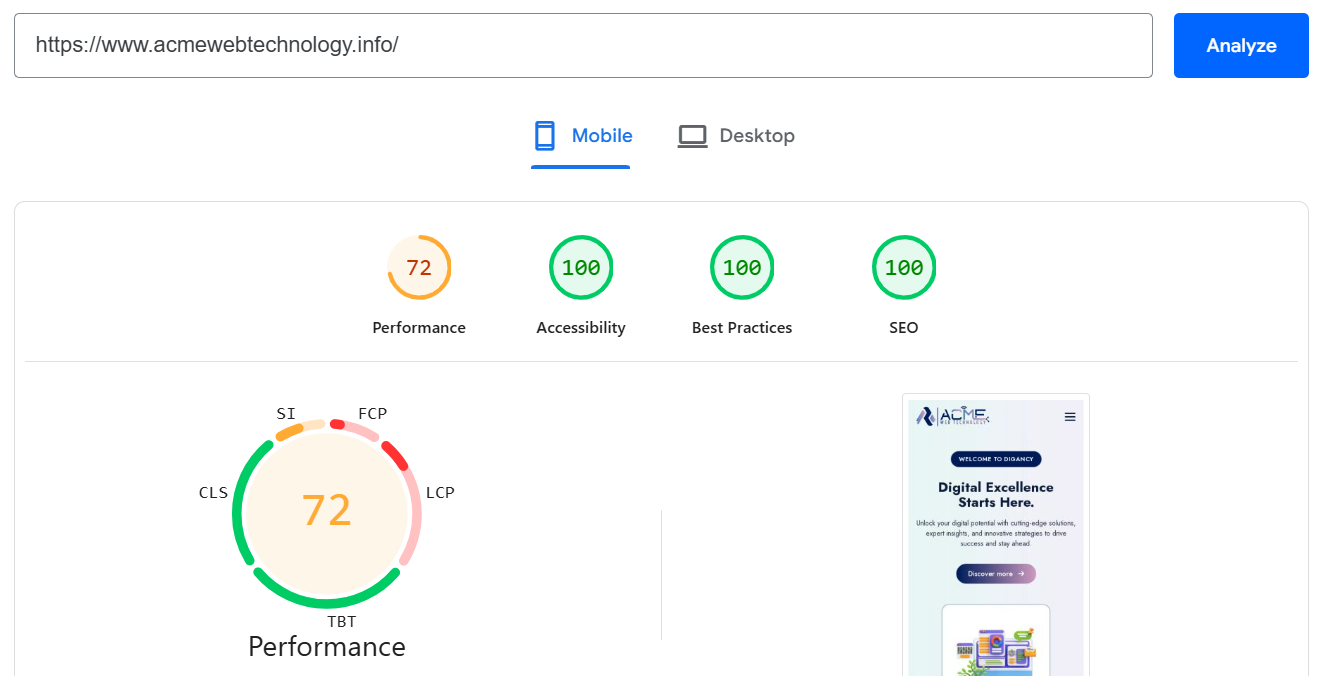
Task: Click the desktop monitor icon next to Desktop
Action: point(692,134)
